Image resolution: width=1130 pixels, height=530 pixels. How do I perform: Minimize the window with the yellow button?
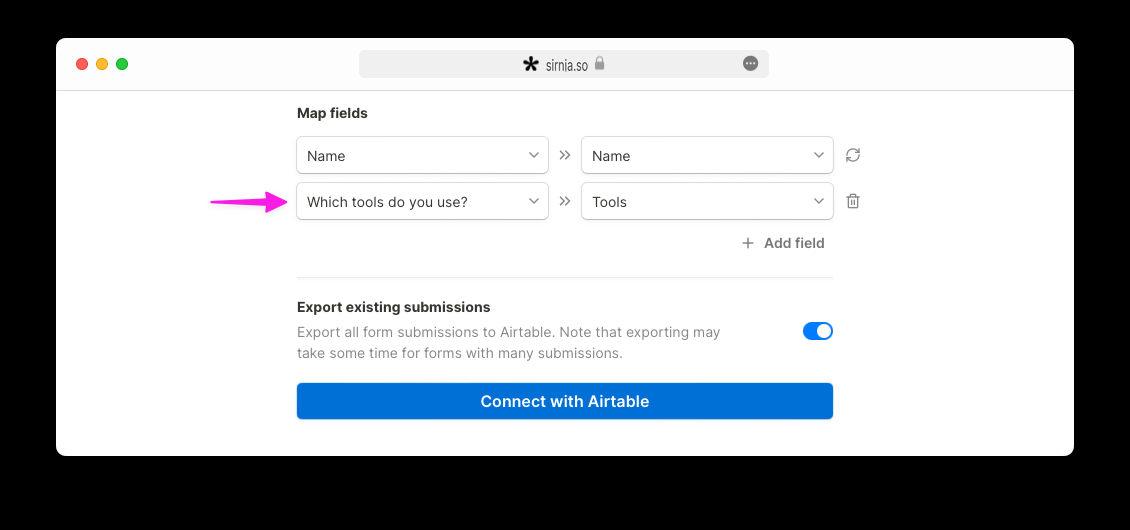point(102,64)
